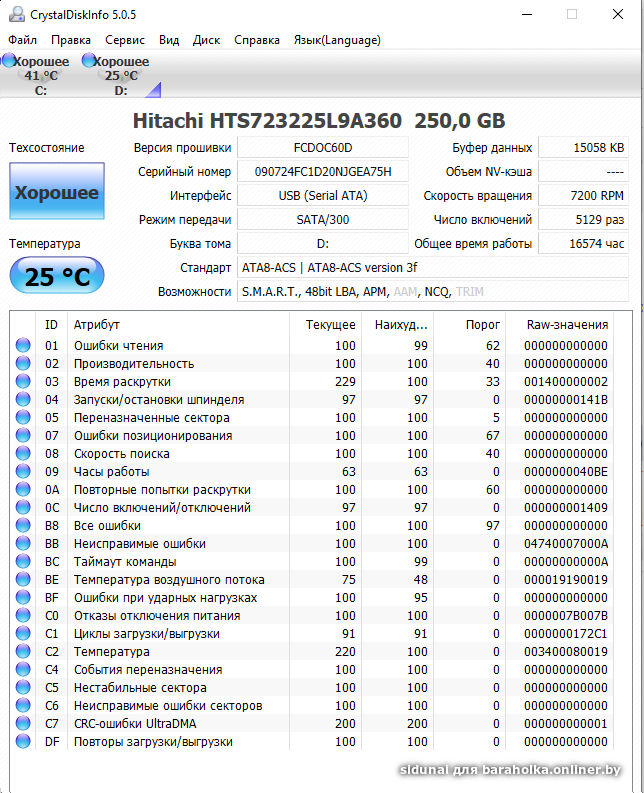Click status orb for Переназначенные сектора row
The height and width of the screenshot is (793, 644).
pos(23,417)
